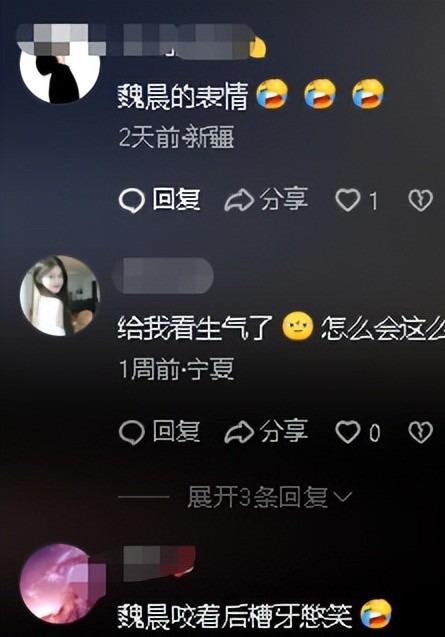Click the chevron beside 展开3条回复

click(x=343, y=497)
